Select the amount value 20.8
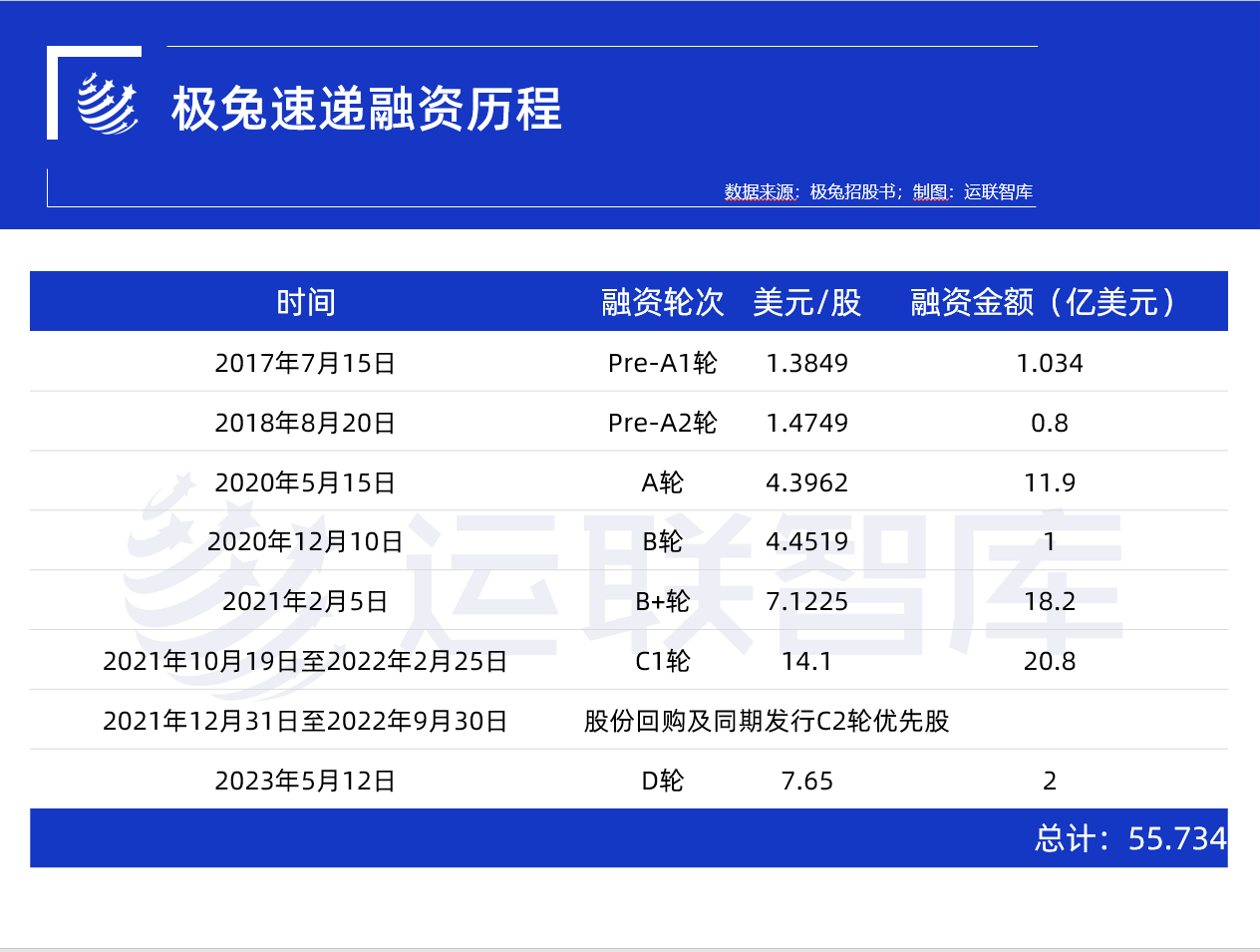Screen dimensions: 1260x952 point(1050,661)
